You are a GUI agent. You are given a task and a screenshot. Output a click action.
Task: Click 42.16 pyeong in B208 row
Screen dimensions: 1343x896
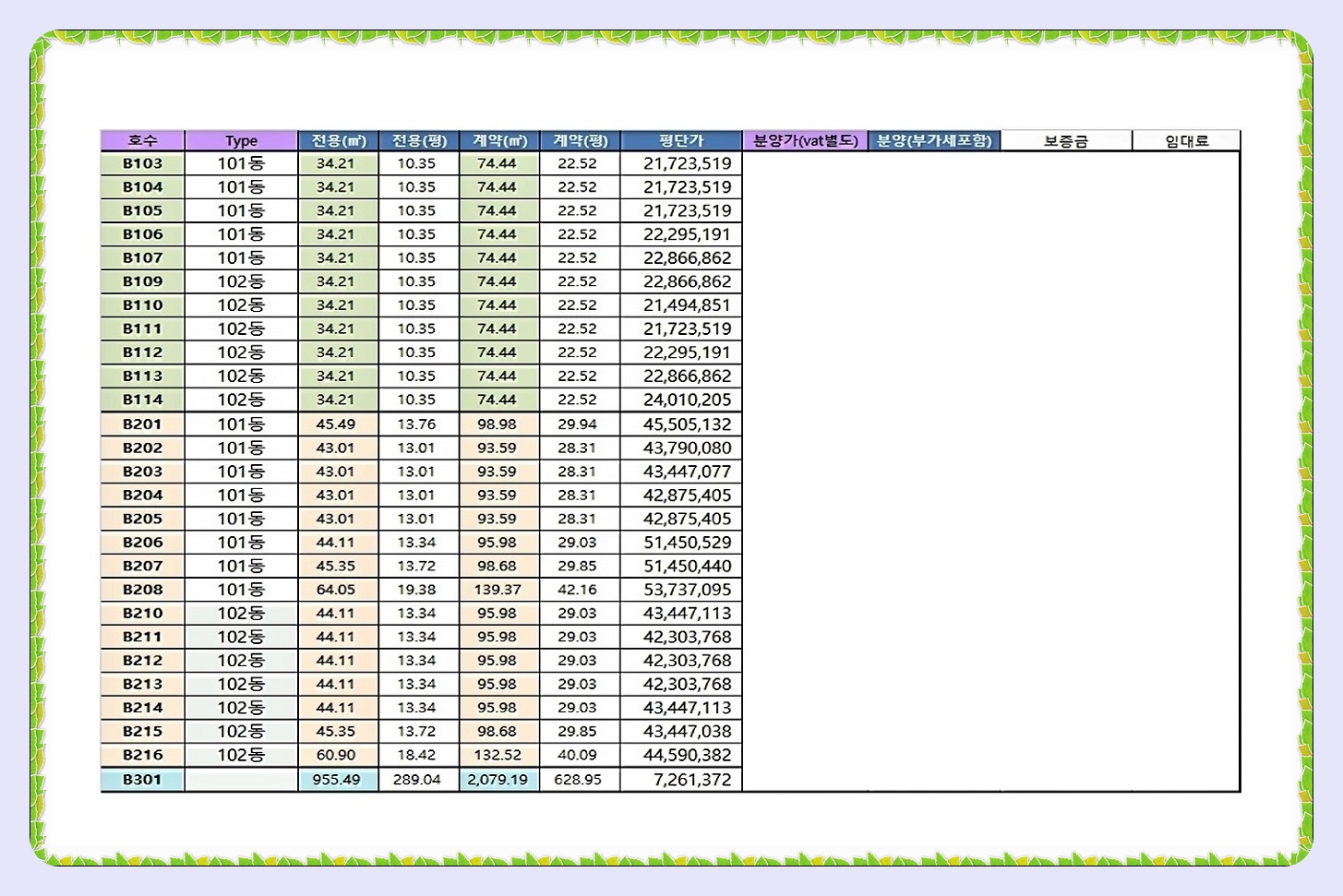pos(580,590)
